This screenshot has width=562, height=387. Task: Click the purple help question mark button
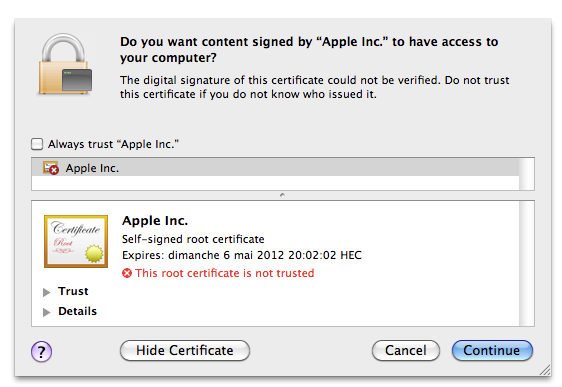[x=41, y=352]
